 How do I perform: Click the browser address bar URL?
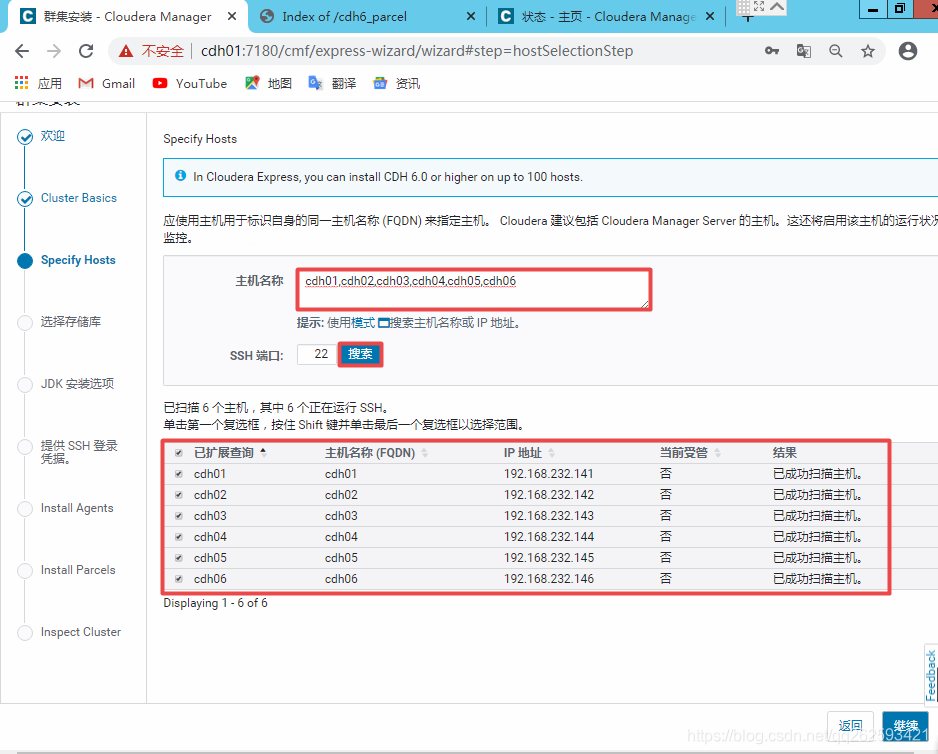click(x=417, y=51)
